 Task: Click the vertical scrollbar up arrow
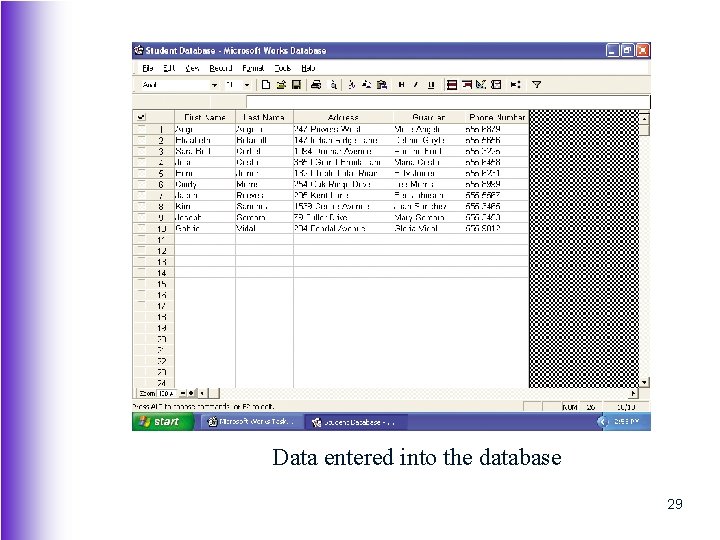tap(644, 118)
